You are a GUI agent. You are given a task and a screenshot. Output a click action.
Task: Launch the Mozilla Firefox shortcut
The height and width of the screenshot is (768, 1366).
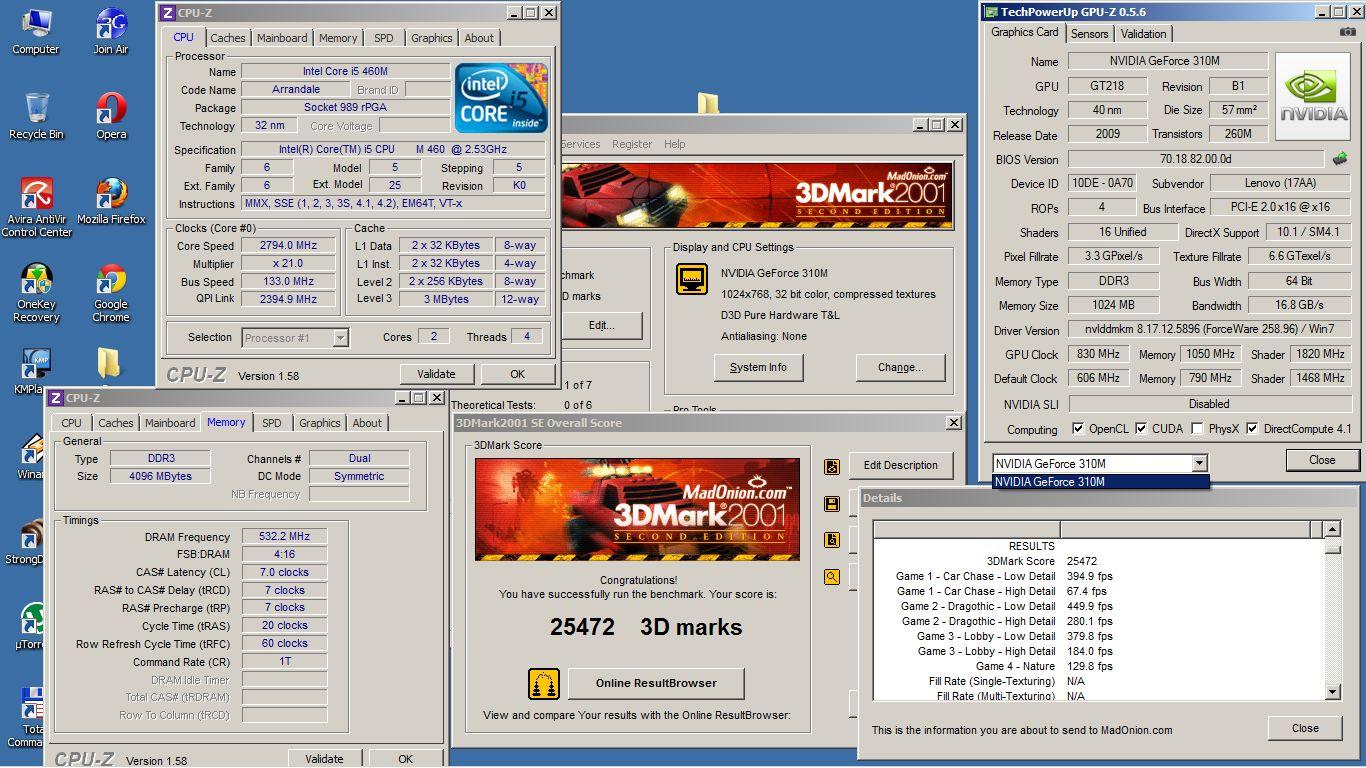111,201
